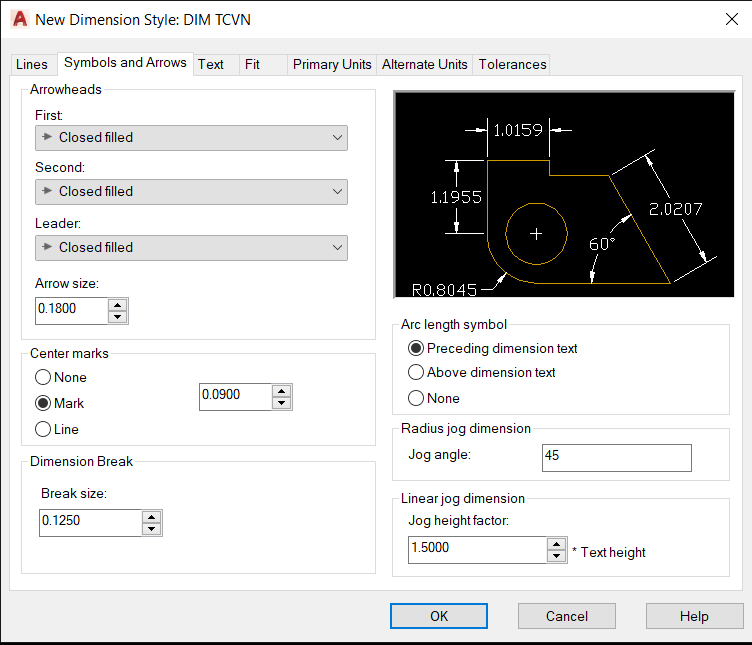Viewport: 752px width, 645px height.
Task: Increase Jog height factor using up arrow
Action: (x=557, y=543)
